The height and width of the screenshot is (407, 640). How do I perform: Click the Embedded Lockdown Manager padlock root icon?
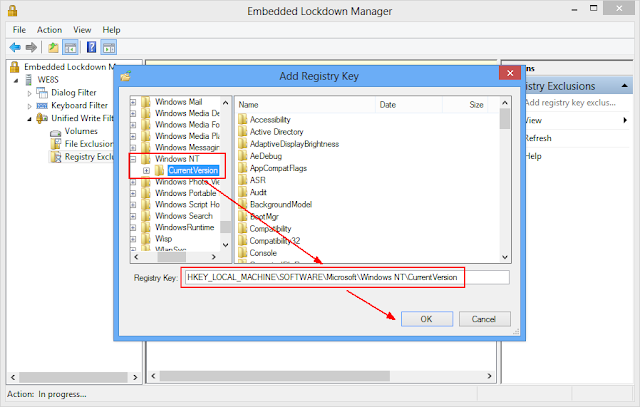[x=15, y=67]
